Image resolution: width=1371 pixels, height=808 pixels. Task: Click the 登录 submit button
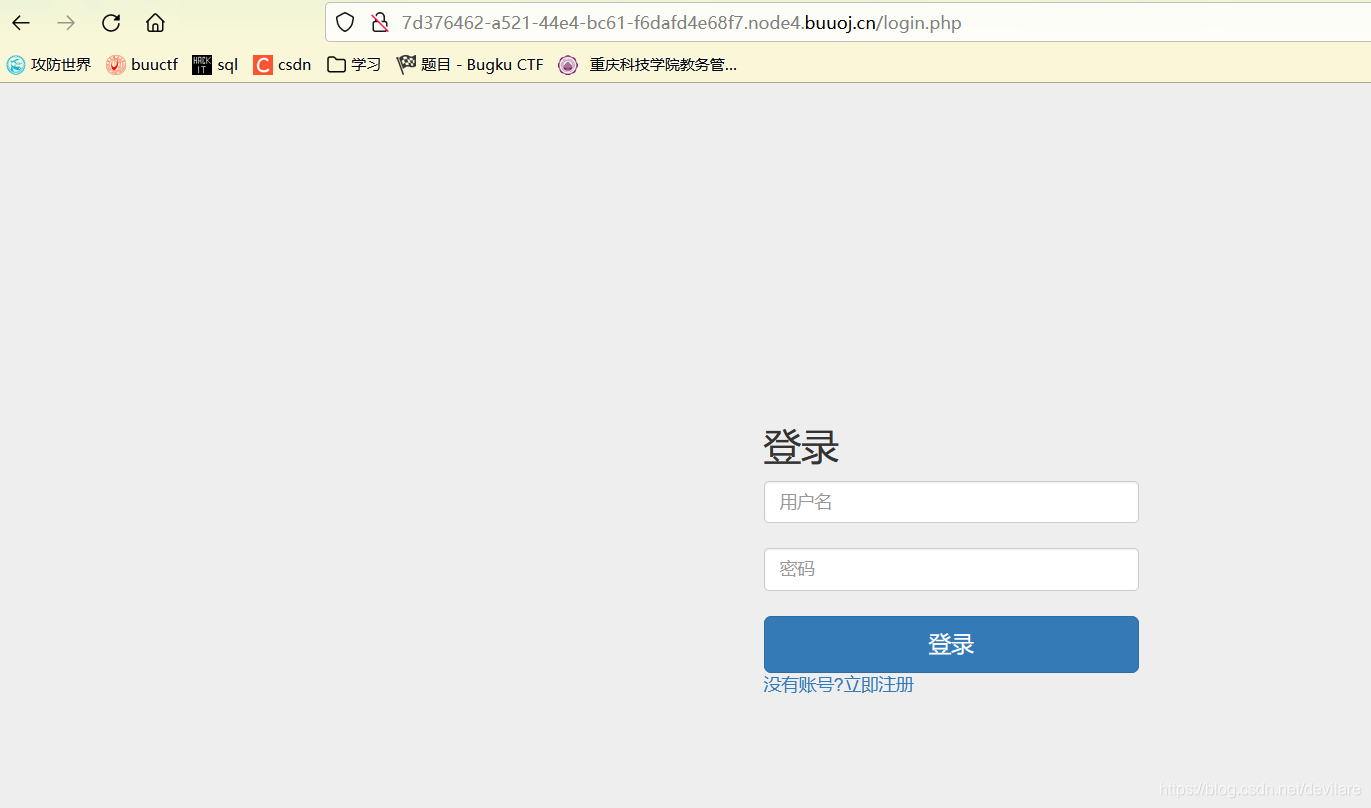[950, 644]
